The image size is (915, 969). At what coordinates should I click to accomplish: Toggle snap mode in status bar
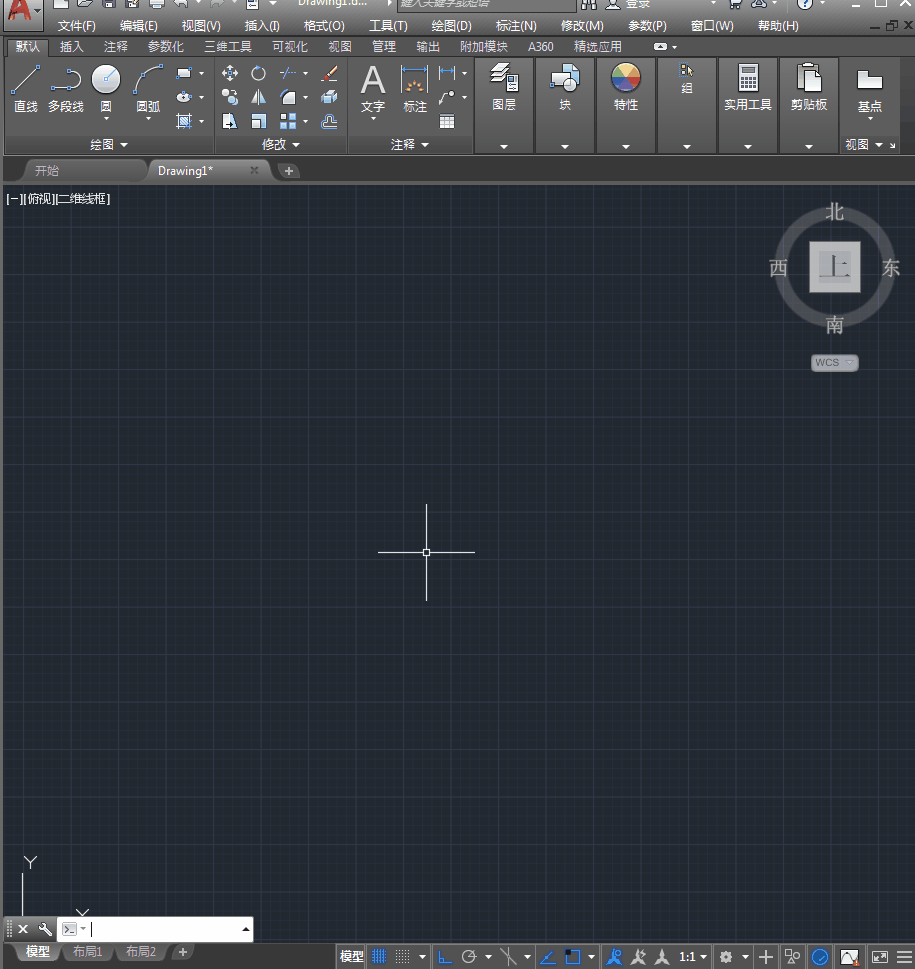(402, 957)
